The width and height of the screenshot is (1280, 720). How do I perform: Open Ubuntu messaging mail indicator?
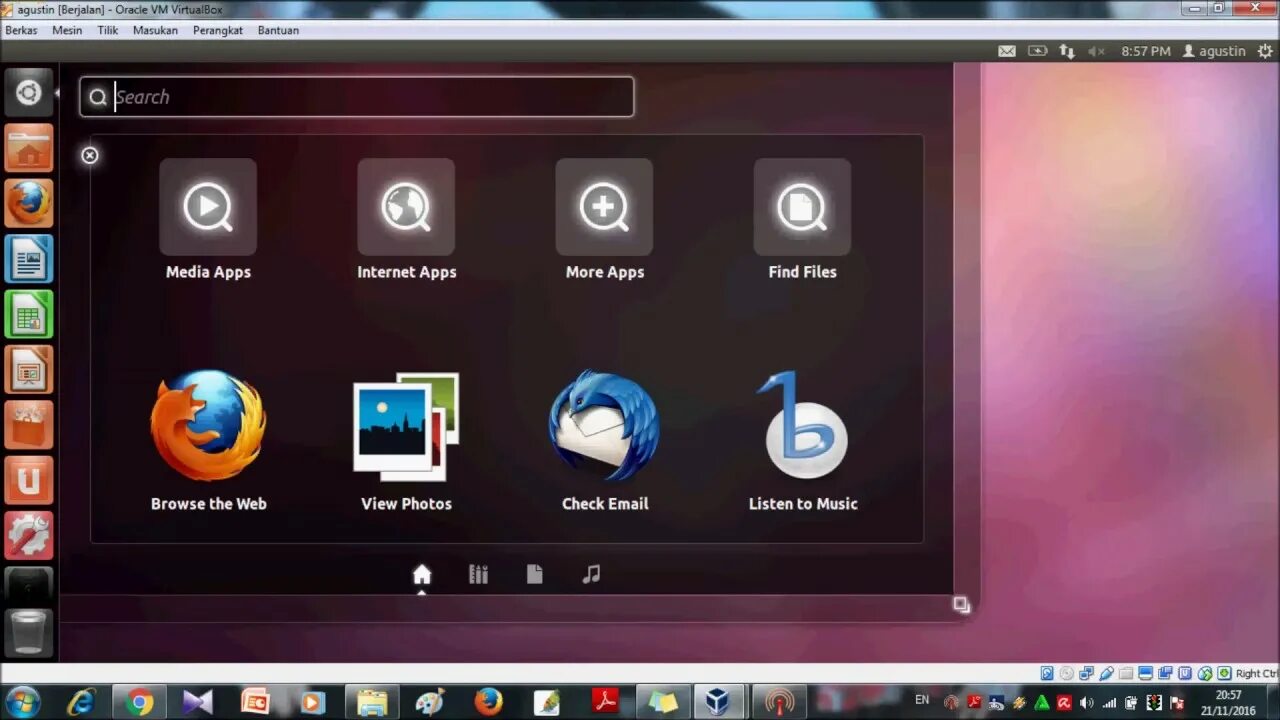click(x=1007, y=51)
